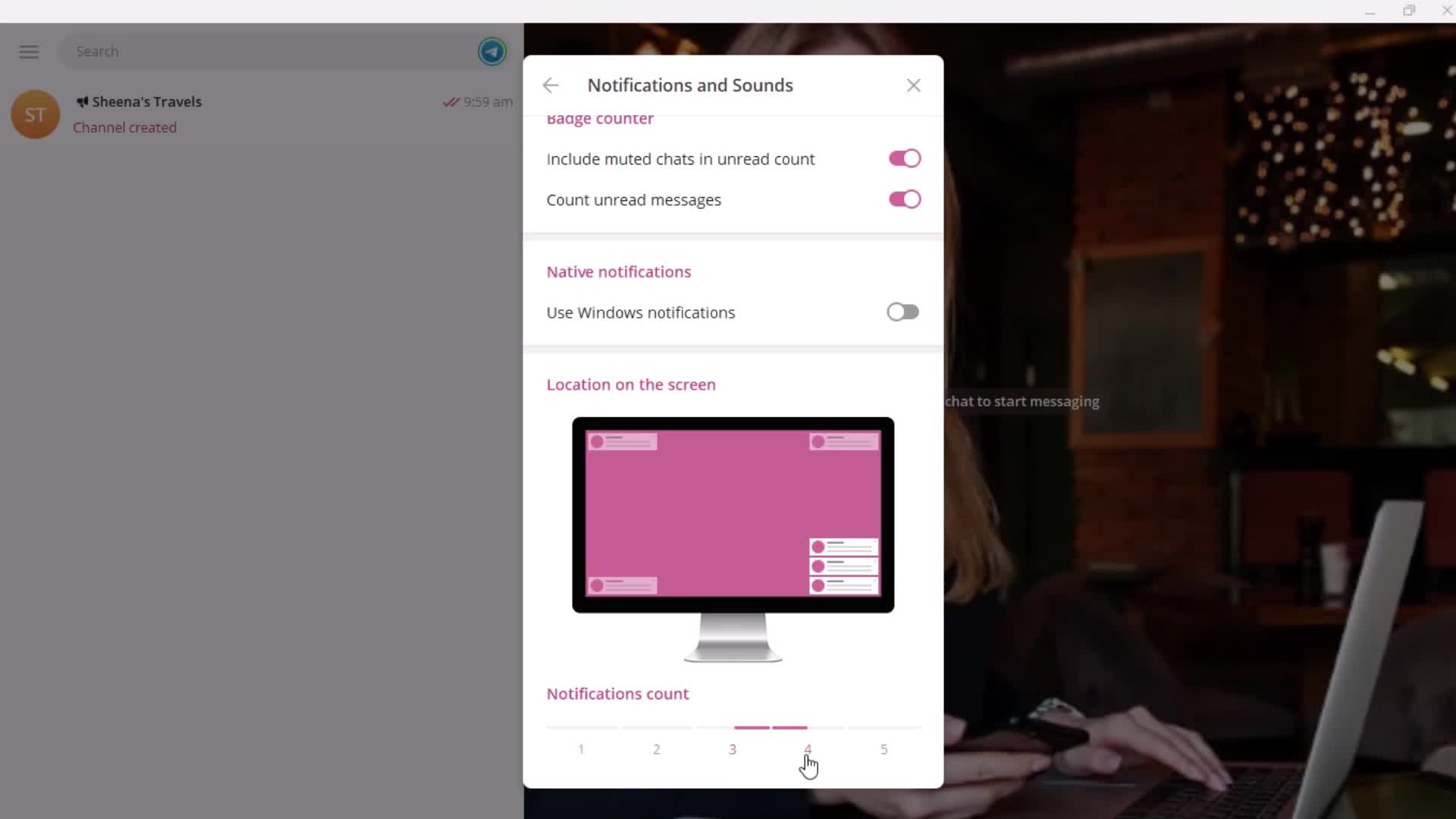
Task: Click the Telegram icon in taskbar
Action: click(x=493, y=51)
